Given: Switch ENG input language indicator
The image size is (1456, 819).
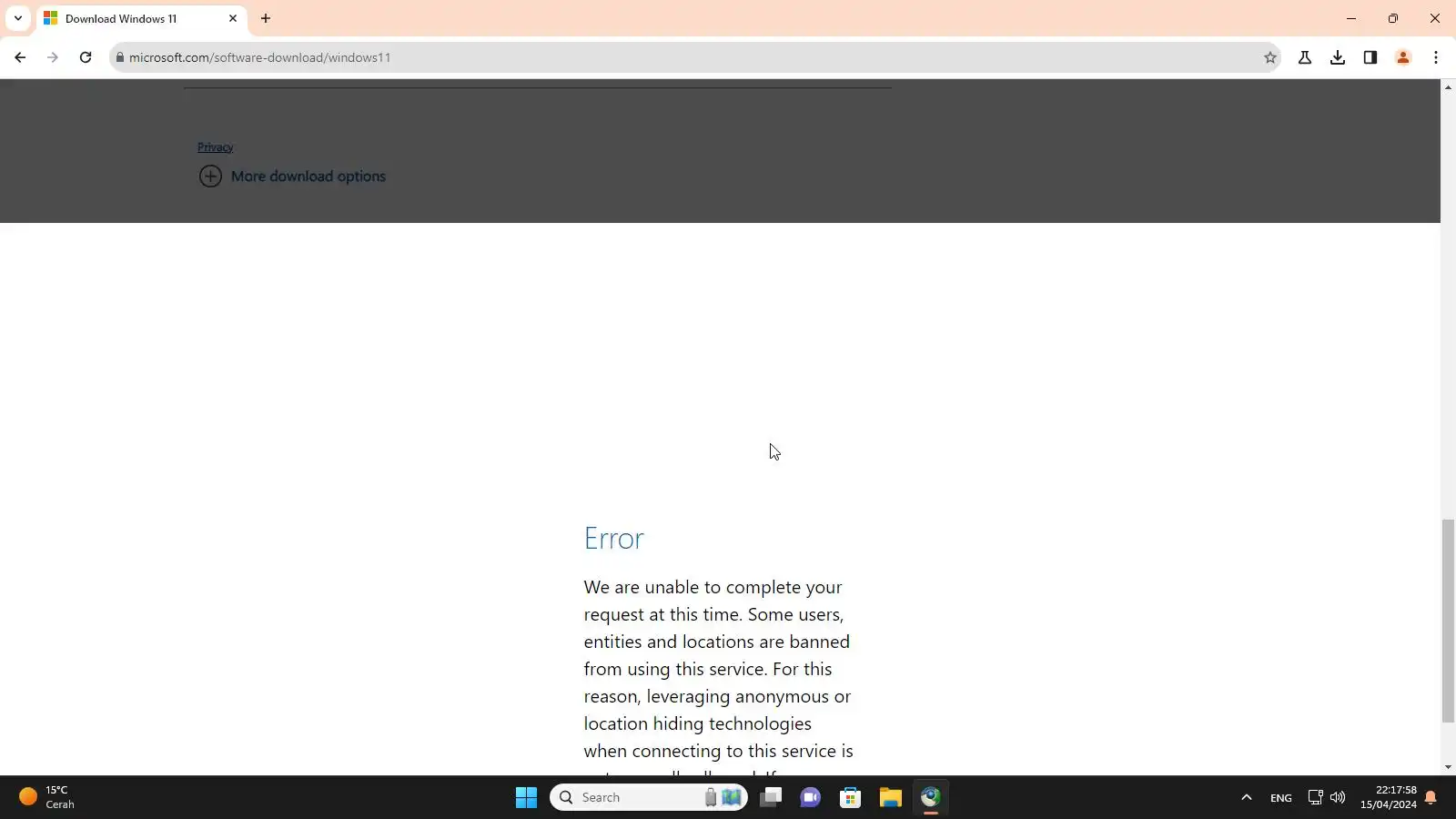Looking at the screenshot, I should coord(1281,798).
